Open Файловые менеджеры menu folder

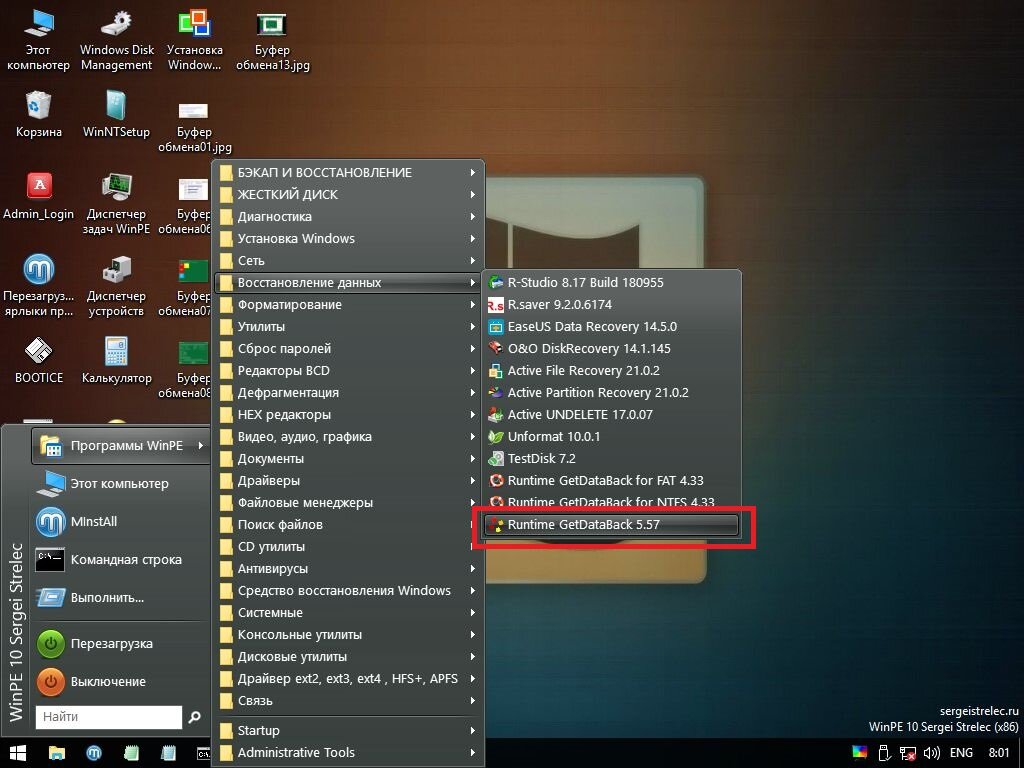click(x=349, y=503)
